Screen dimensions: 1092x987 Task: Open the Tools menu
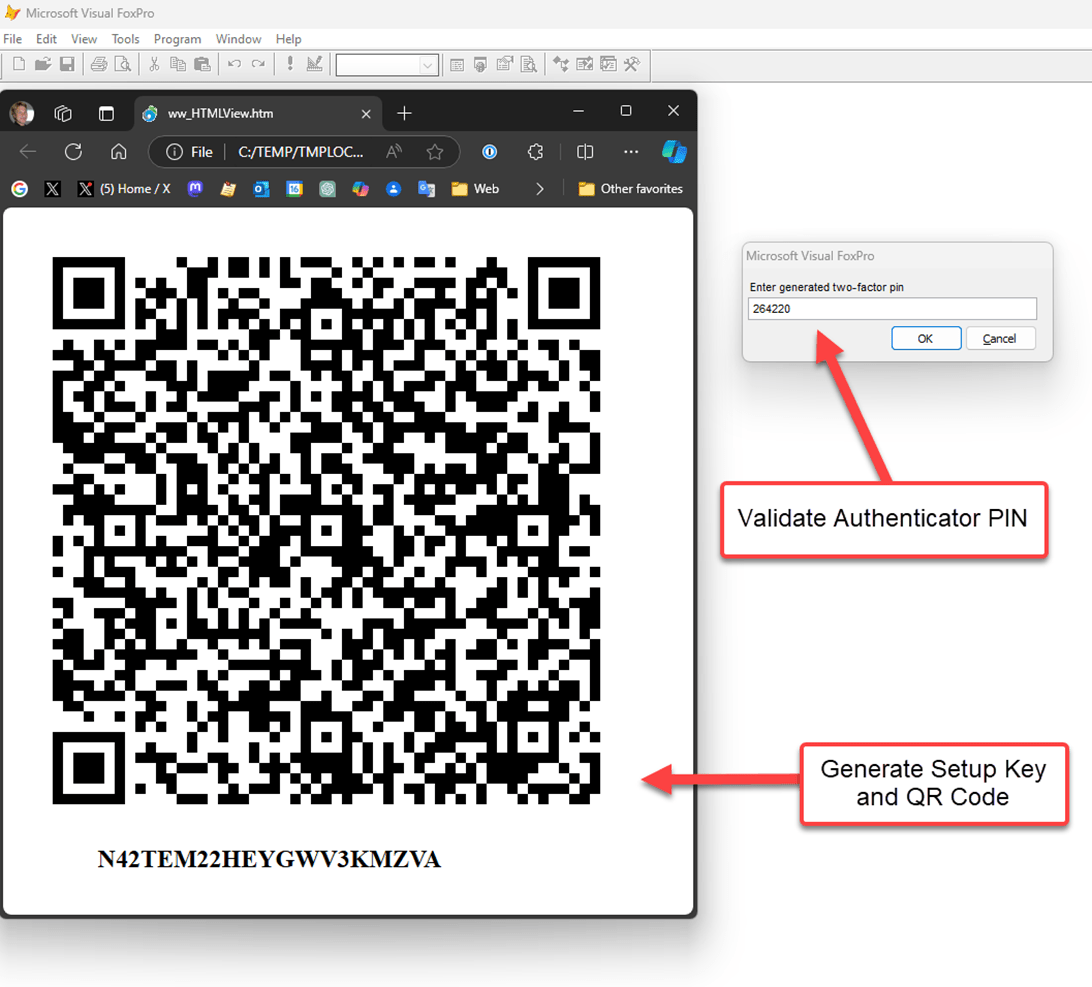pyautogui.click(x=125, y=39)
